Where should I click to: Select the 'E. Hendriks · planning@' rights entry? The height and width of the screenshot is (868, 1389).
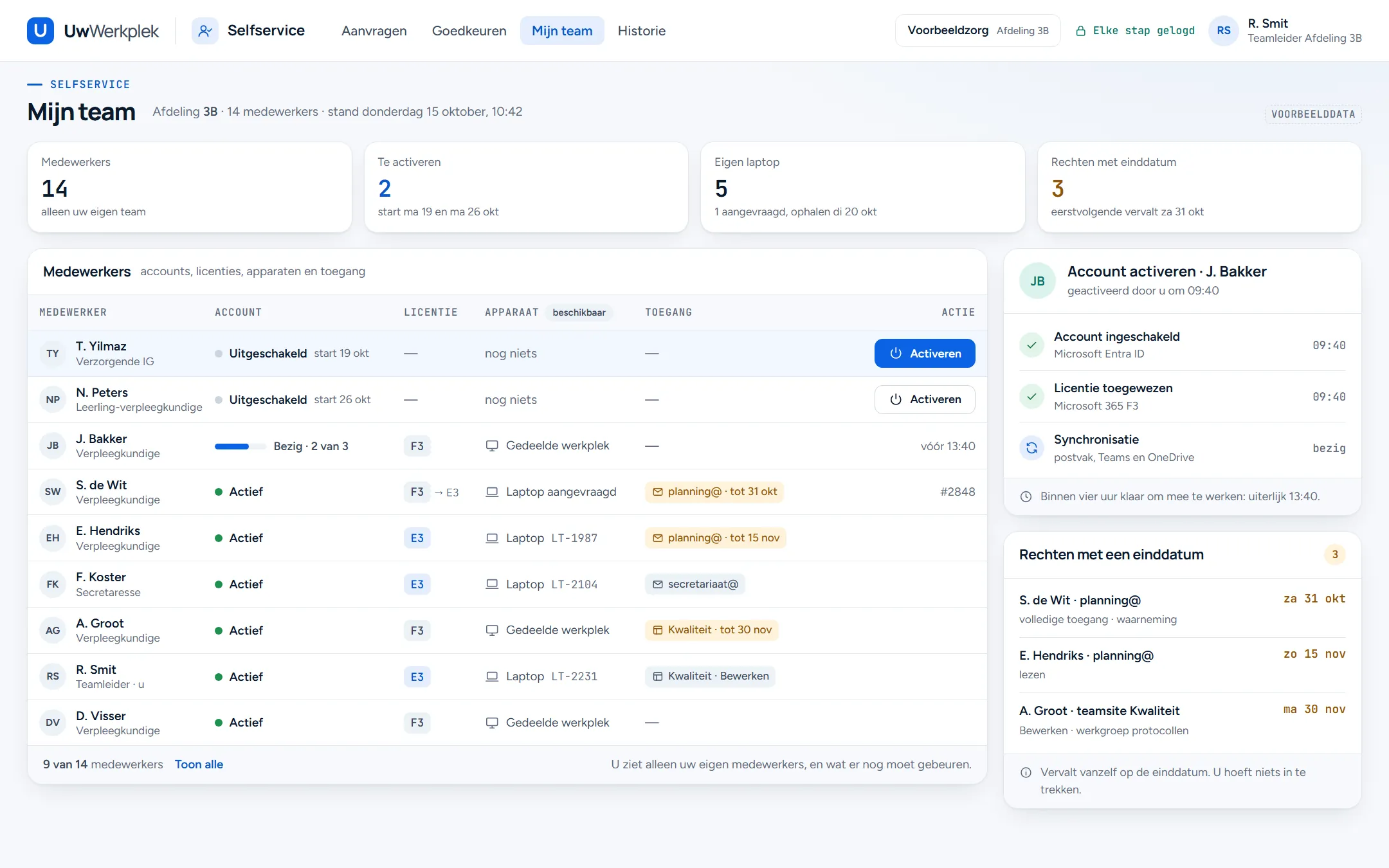(x=1182, y=665)
